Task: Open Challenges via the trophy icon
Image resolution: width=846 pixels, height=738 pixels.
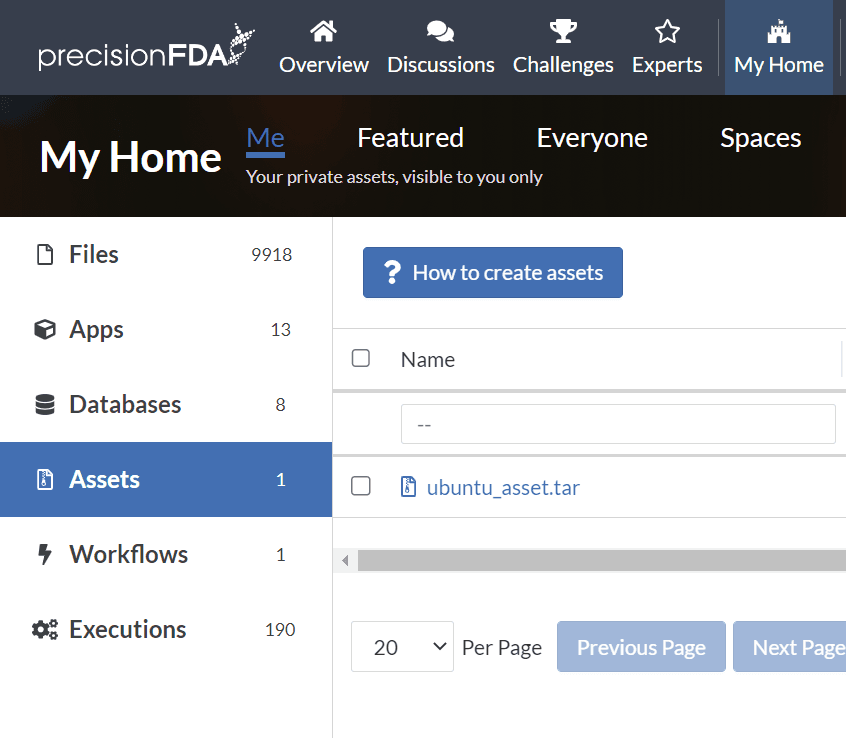Action: click(563, 32)
